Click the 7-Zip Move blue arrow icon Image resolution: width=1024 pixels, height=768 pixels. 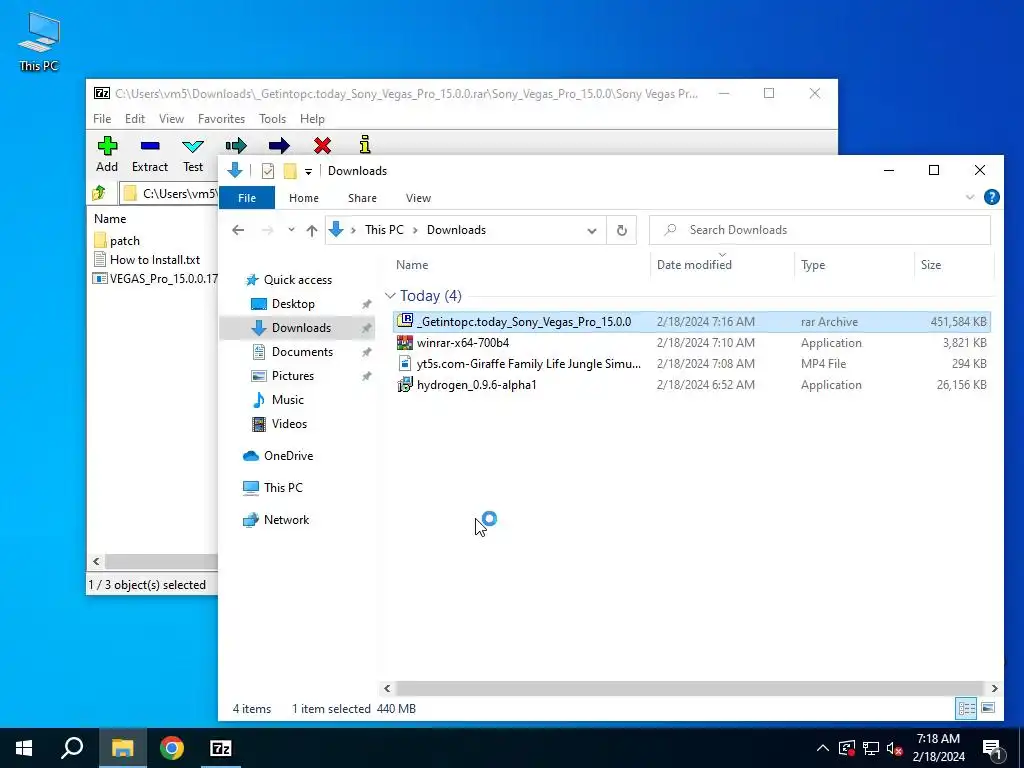point(279,145)
